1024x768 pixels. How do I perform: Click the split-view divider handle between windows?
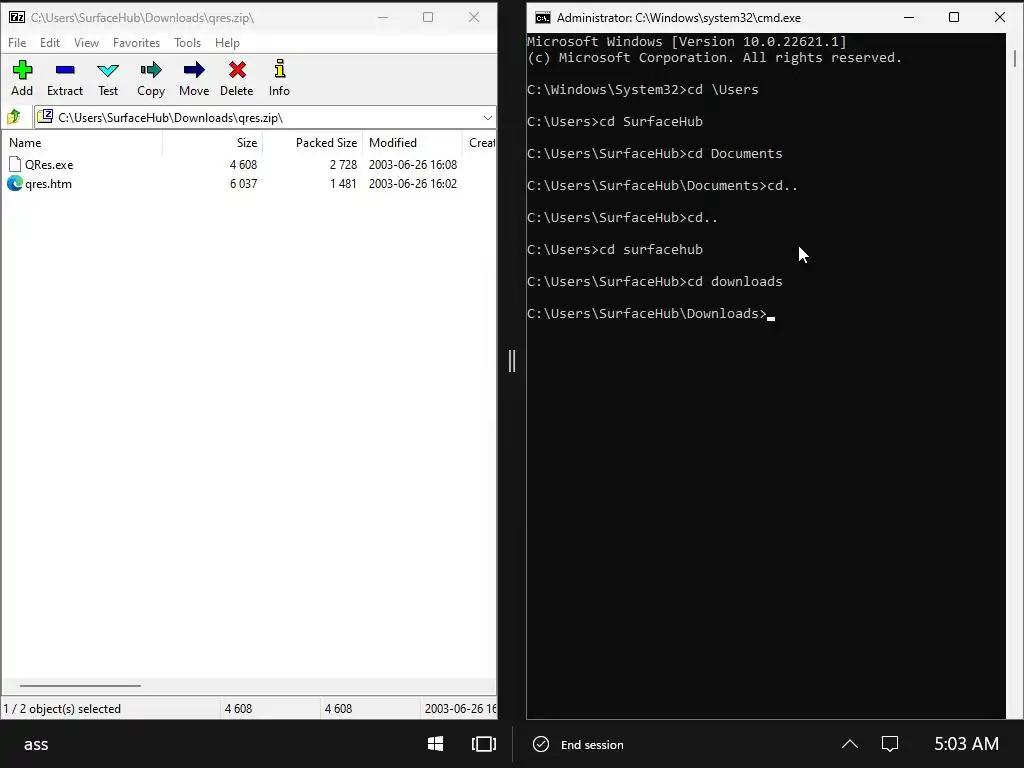(x=512, y=360)
